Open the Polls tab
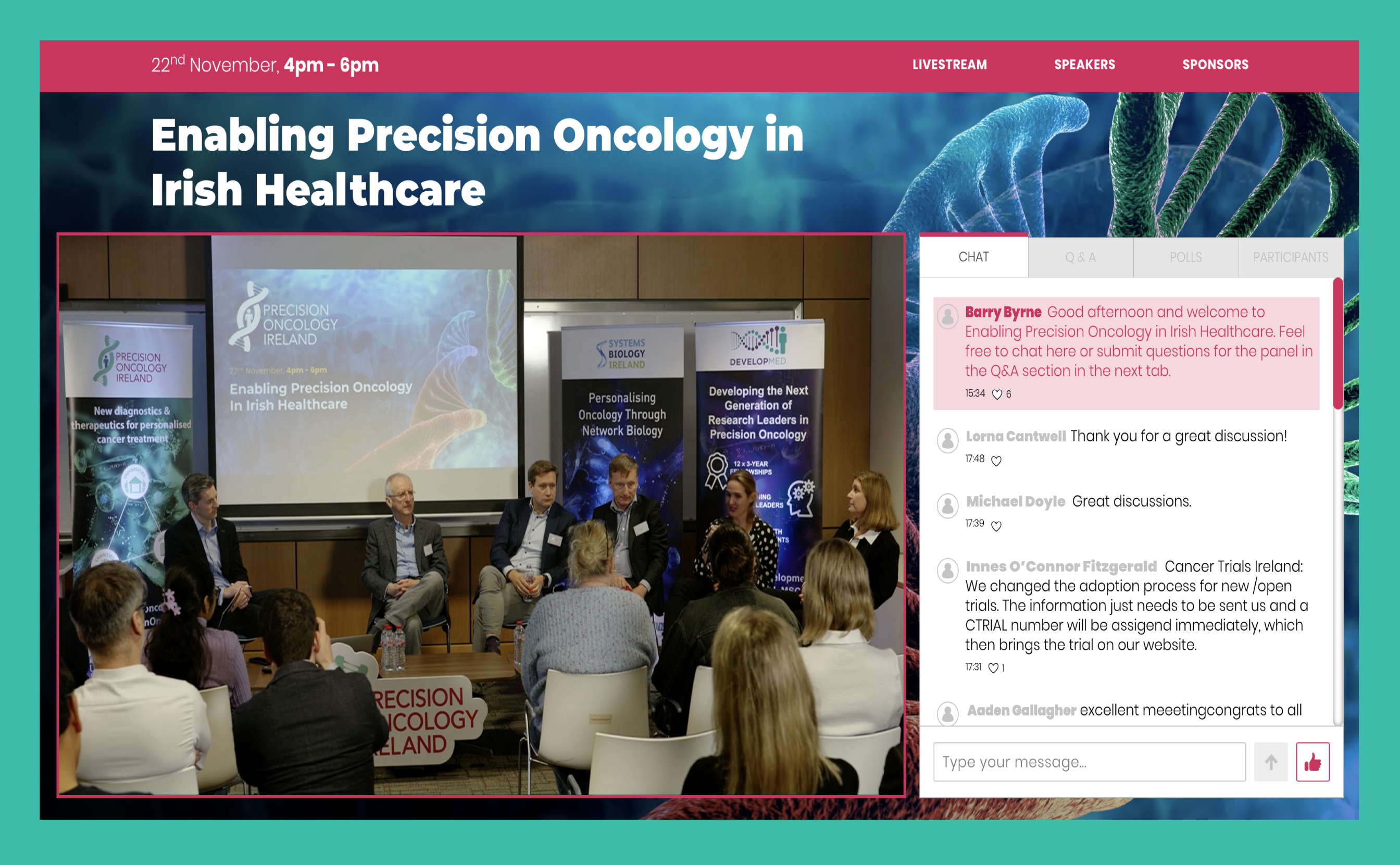1400x865 pixels. [x=1185, y=257]
